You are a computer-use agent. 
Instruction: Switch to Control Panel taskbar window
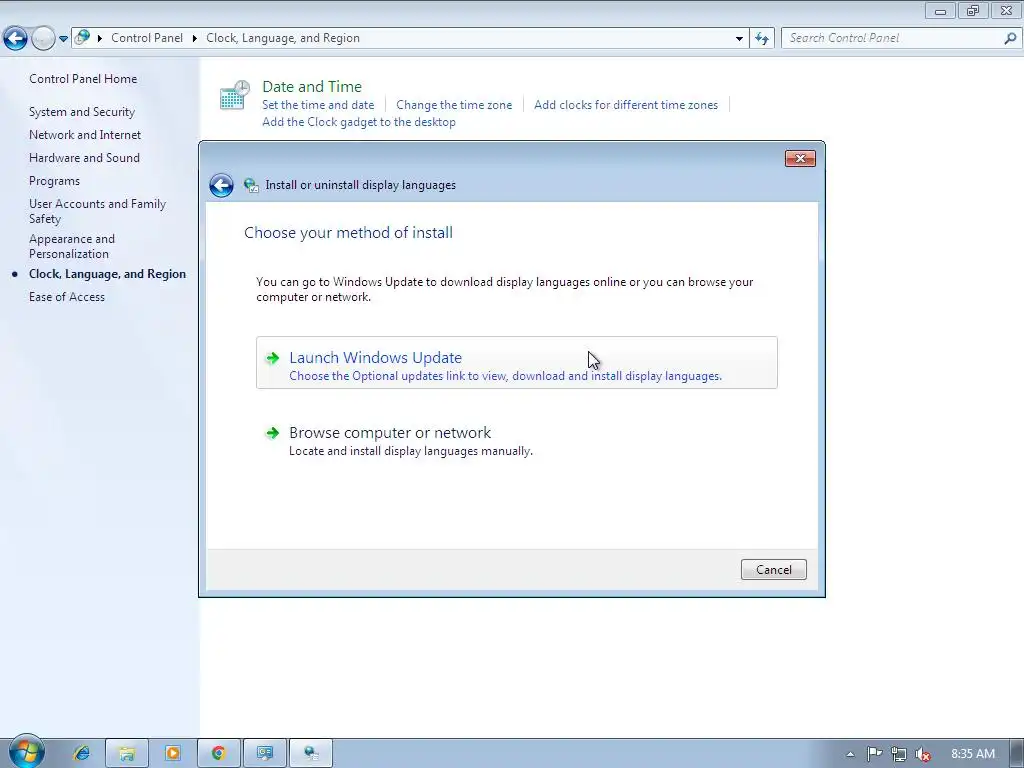tap(264, 753)
